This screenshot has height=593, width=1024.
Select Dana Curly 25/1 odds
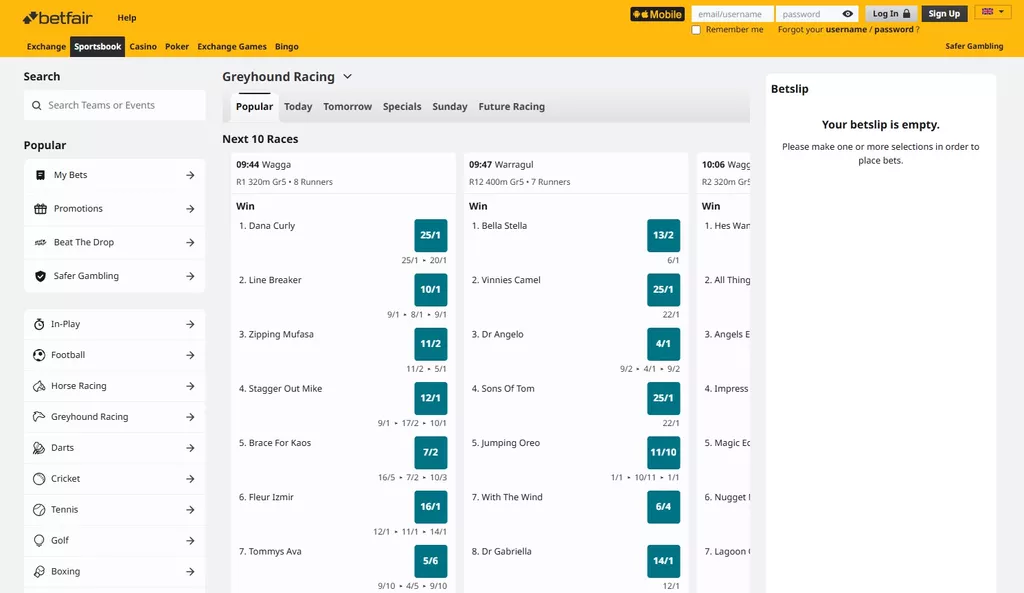431,236
